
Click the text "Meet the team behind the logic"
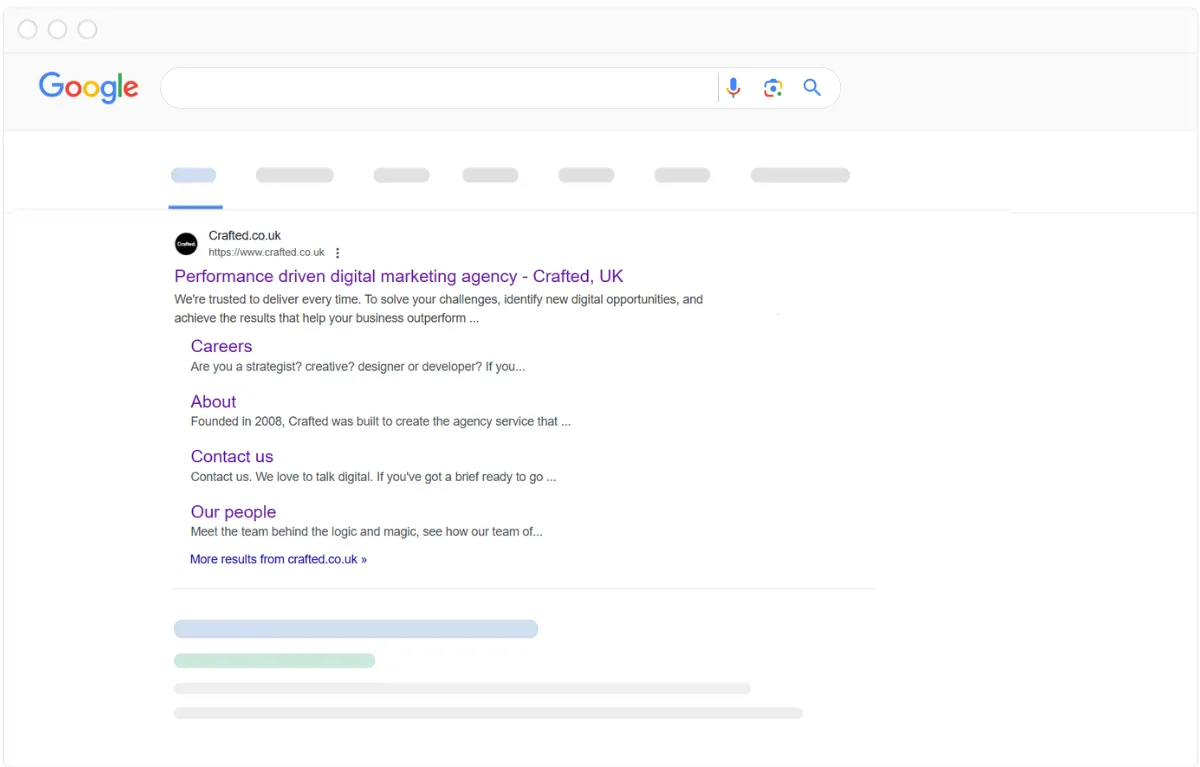pos(273,531)
